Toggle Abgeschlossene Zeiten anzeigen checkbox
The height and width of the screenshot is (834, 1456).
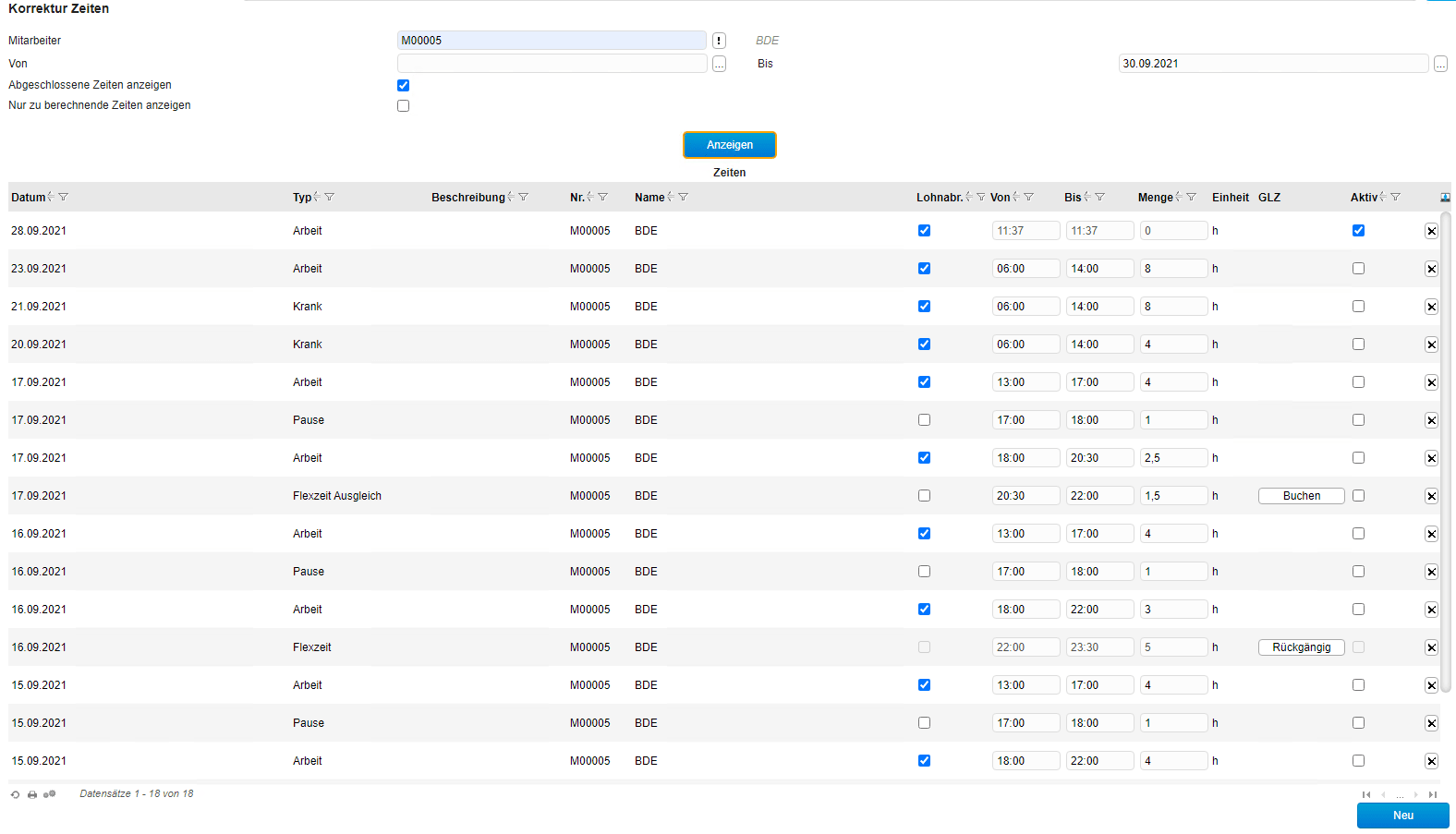click(x=403, y=85)
